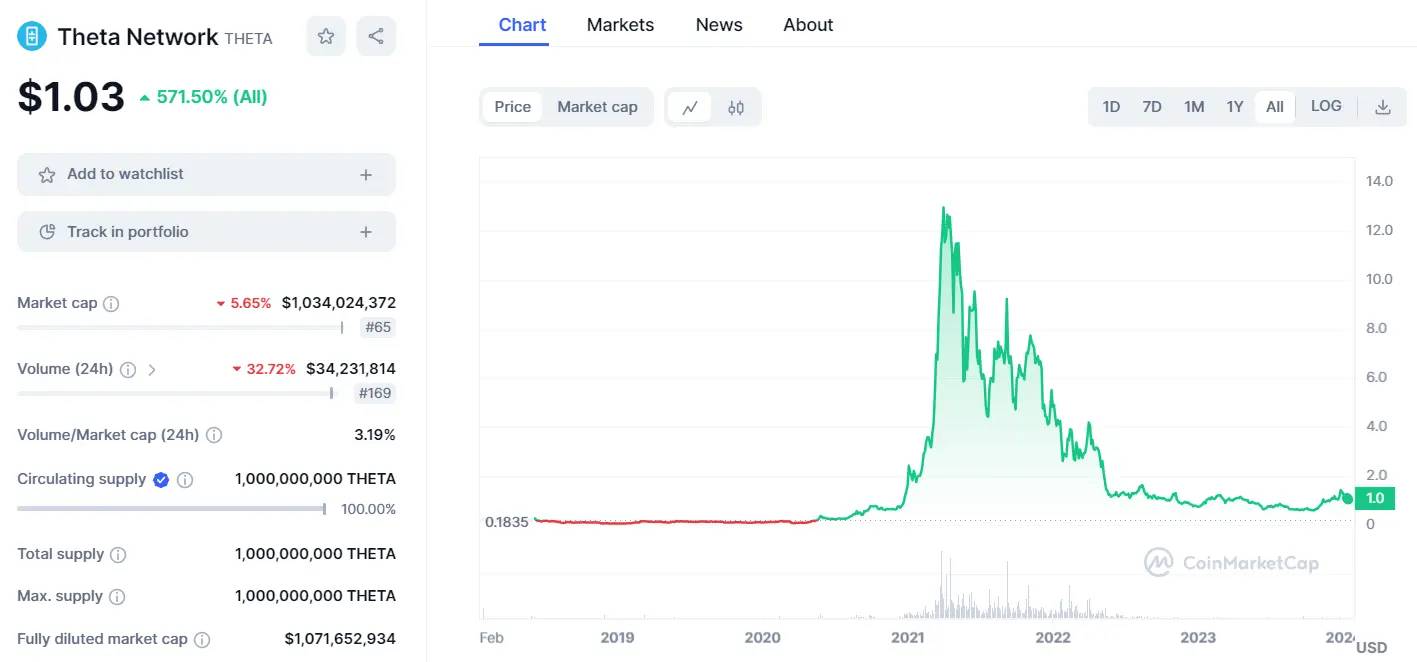Click current price marker 1.0 on chart

coord(1374,499)
